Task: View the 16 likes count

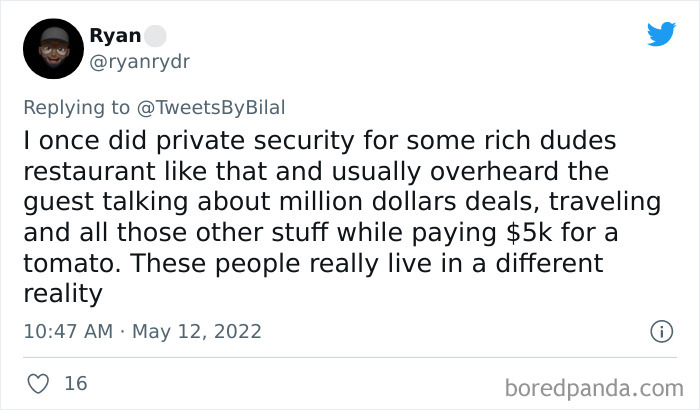Action: pyautogui.click(x=75, y=383)
